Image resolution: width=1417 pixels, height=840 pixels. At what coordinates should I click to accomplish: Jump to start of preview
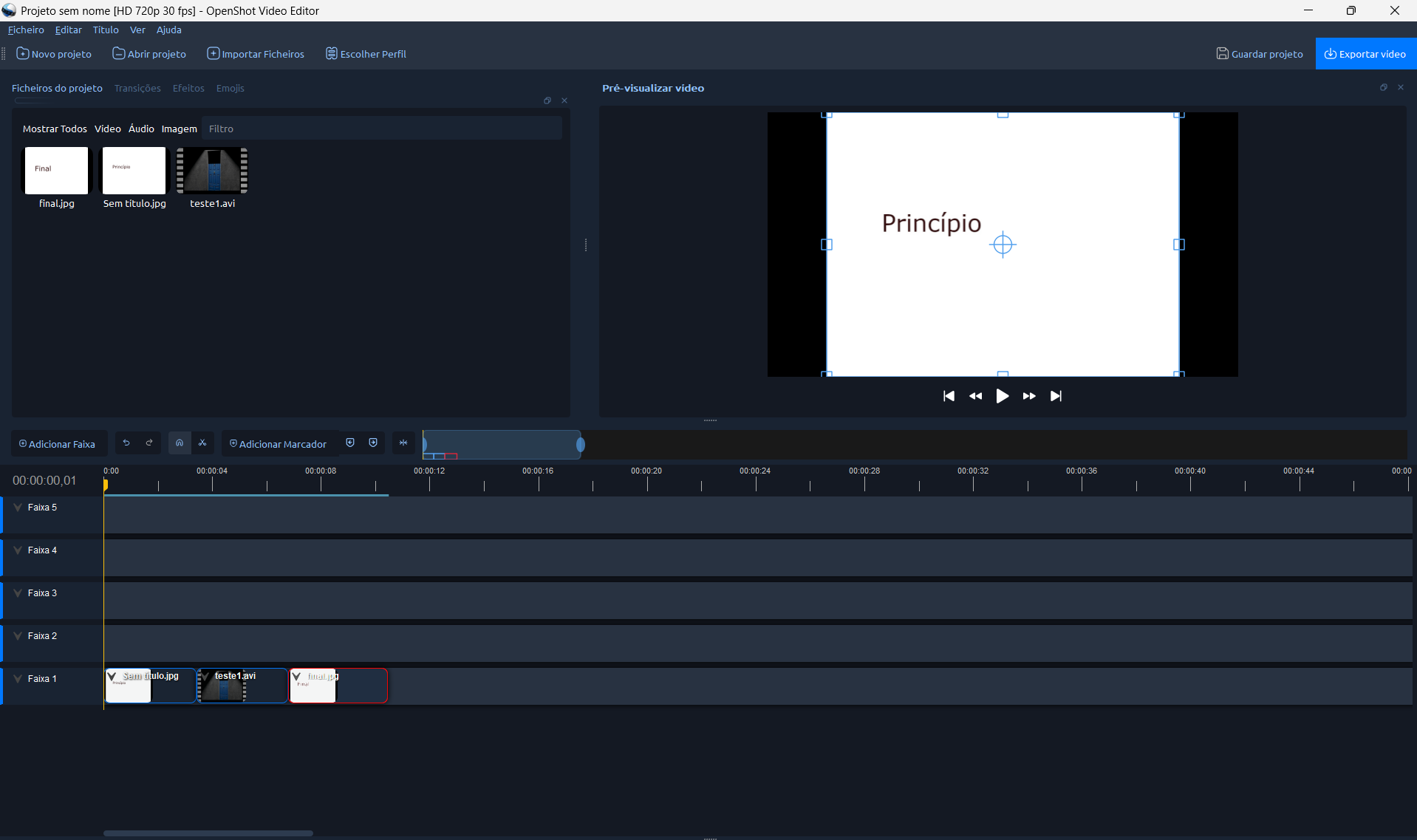click(949, 397)
